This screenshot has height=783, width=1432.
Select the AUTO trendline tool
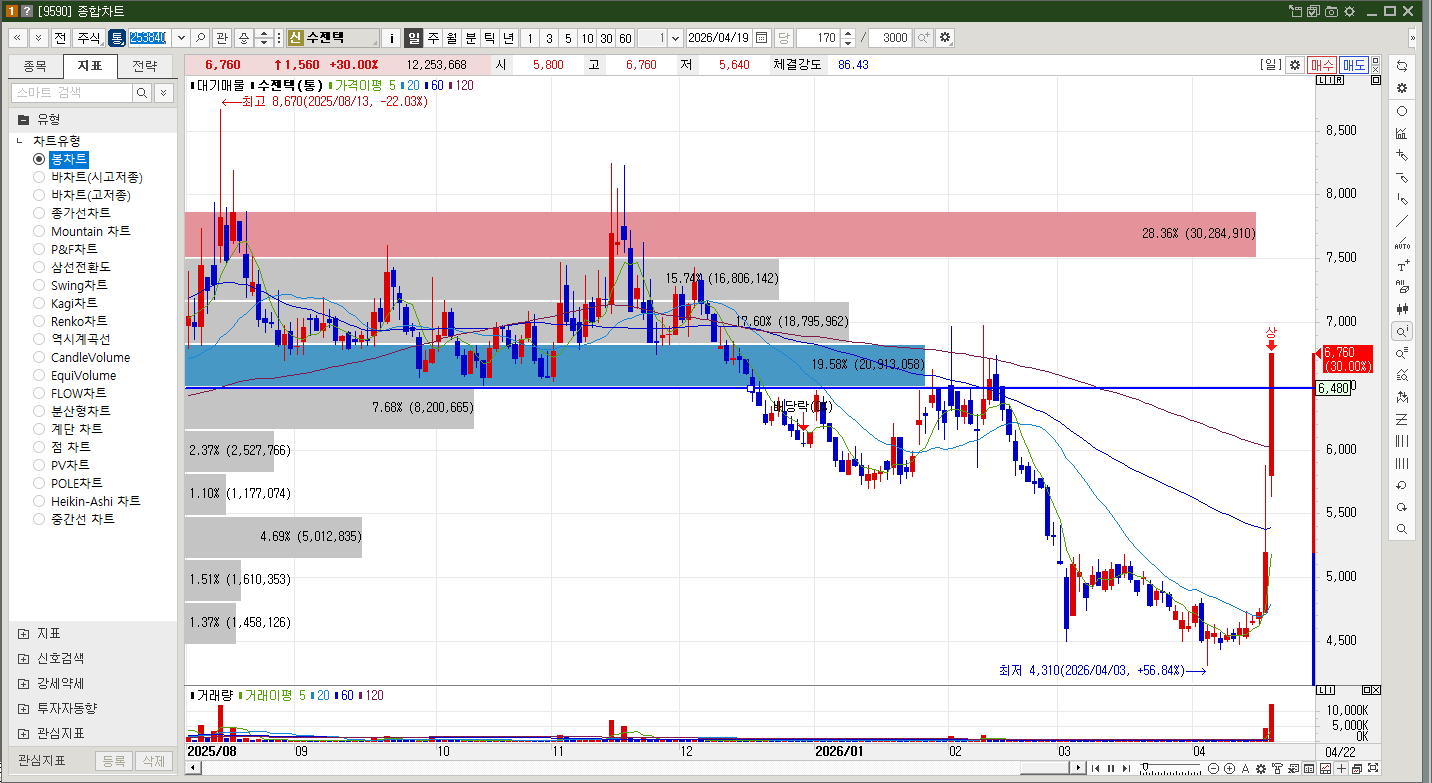pyautogui.click(x=1401, y=244)
